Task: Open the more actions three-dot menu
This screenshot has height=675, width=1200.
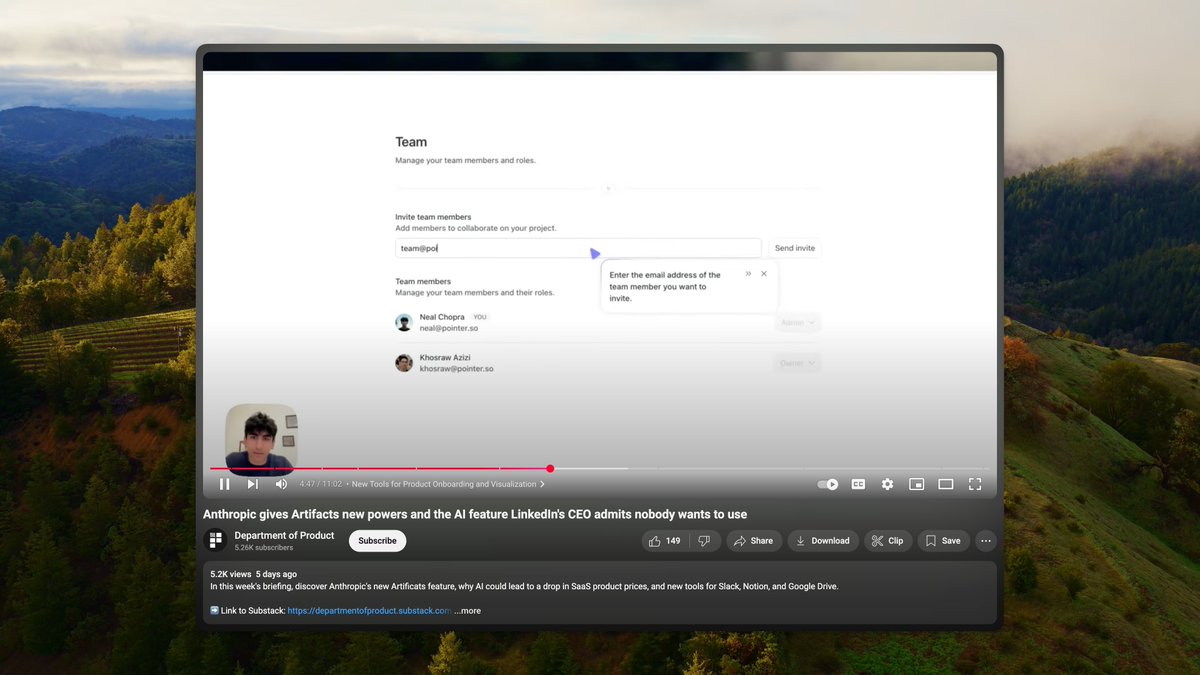Action: click(x=986, y=541)
